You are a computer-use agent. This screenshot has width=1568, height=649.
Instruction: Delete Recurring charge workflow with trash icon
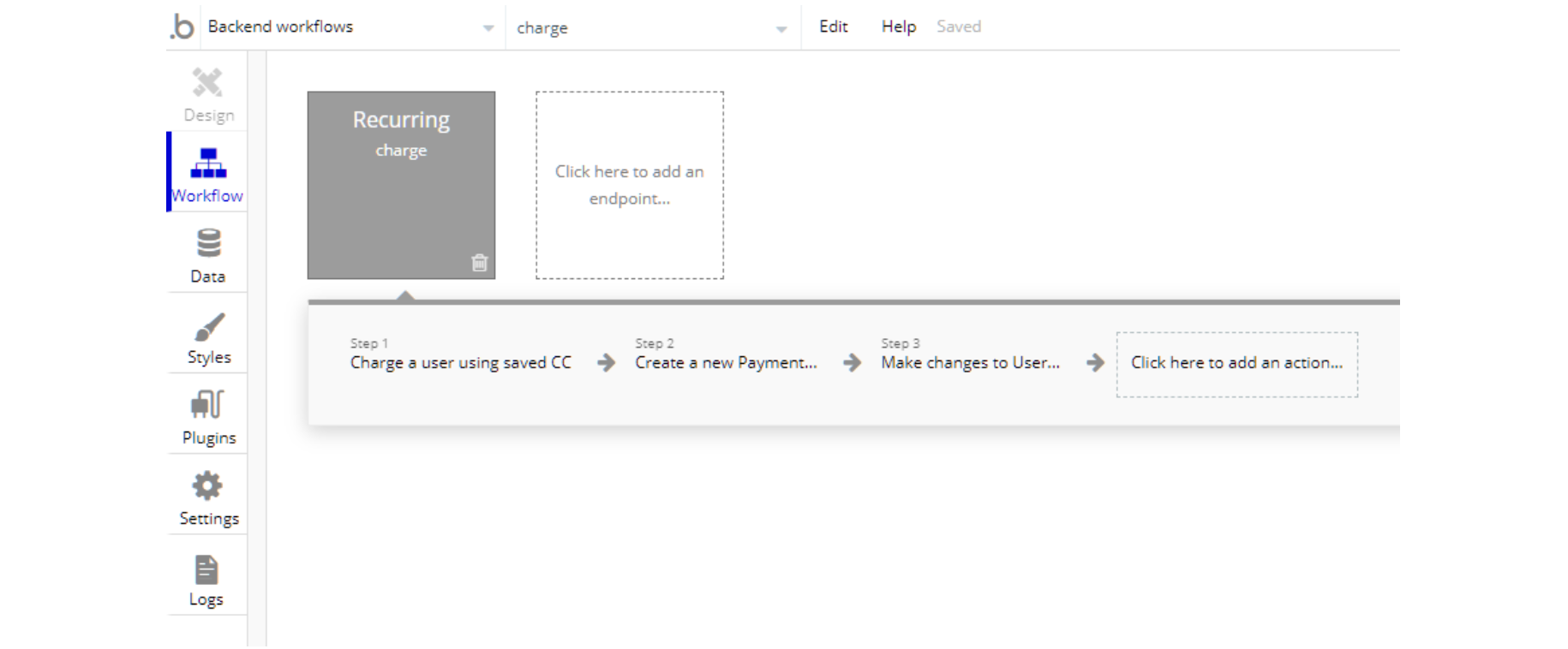point(480,263)
